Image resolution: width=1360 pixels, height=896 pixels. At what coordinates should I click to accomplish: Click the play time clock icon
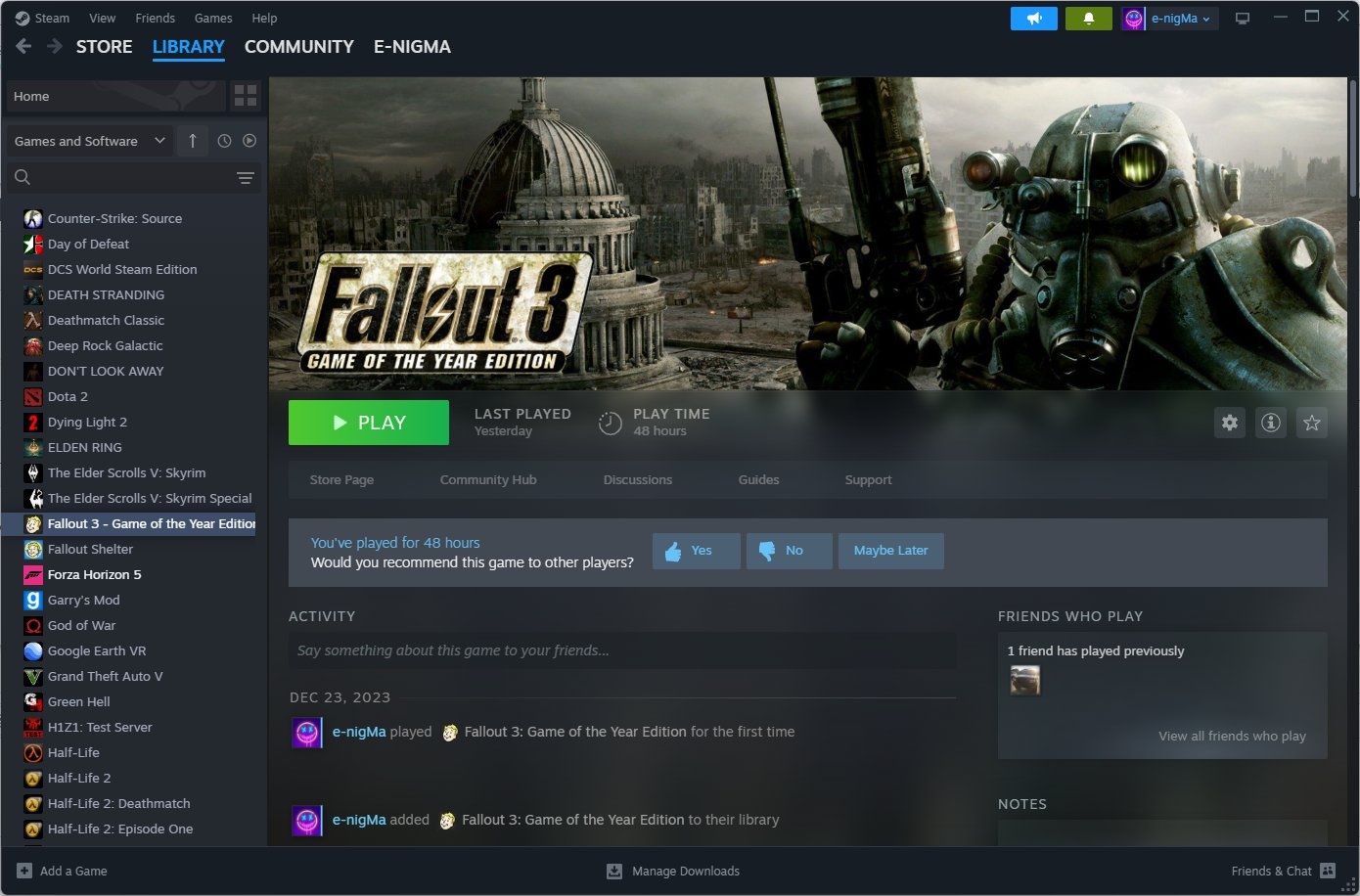pyautogui.click(x=610, y=423)
